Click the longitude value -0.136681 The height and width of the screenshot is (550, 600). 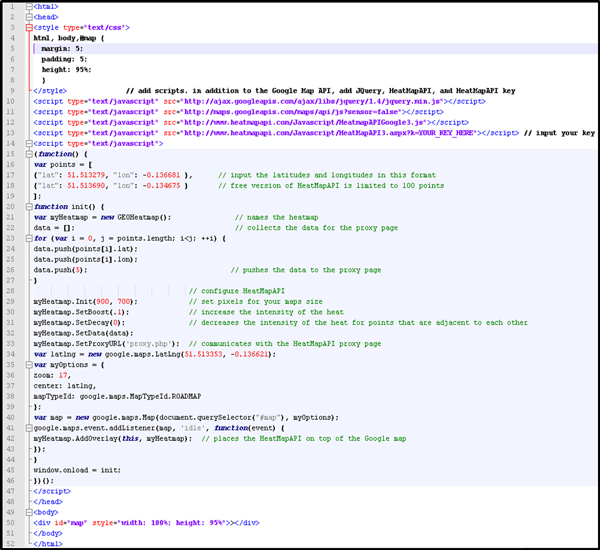[161, 175]
